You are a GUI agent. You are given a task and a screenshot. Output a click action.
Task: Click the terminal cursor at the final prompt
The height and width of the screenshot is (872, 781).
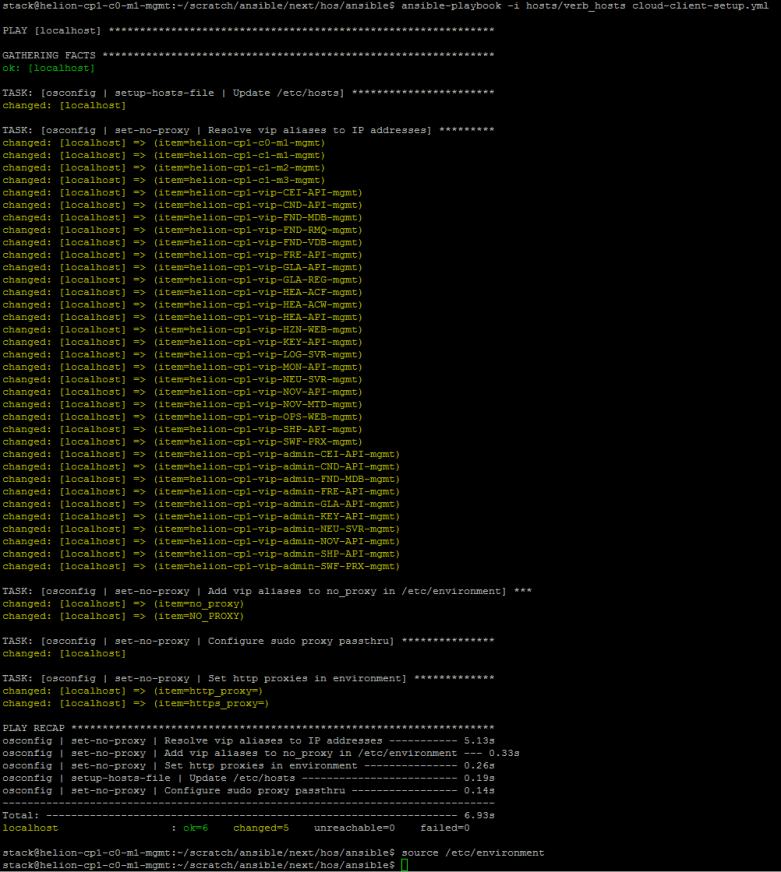(x=404, y=865)
